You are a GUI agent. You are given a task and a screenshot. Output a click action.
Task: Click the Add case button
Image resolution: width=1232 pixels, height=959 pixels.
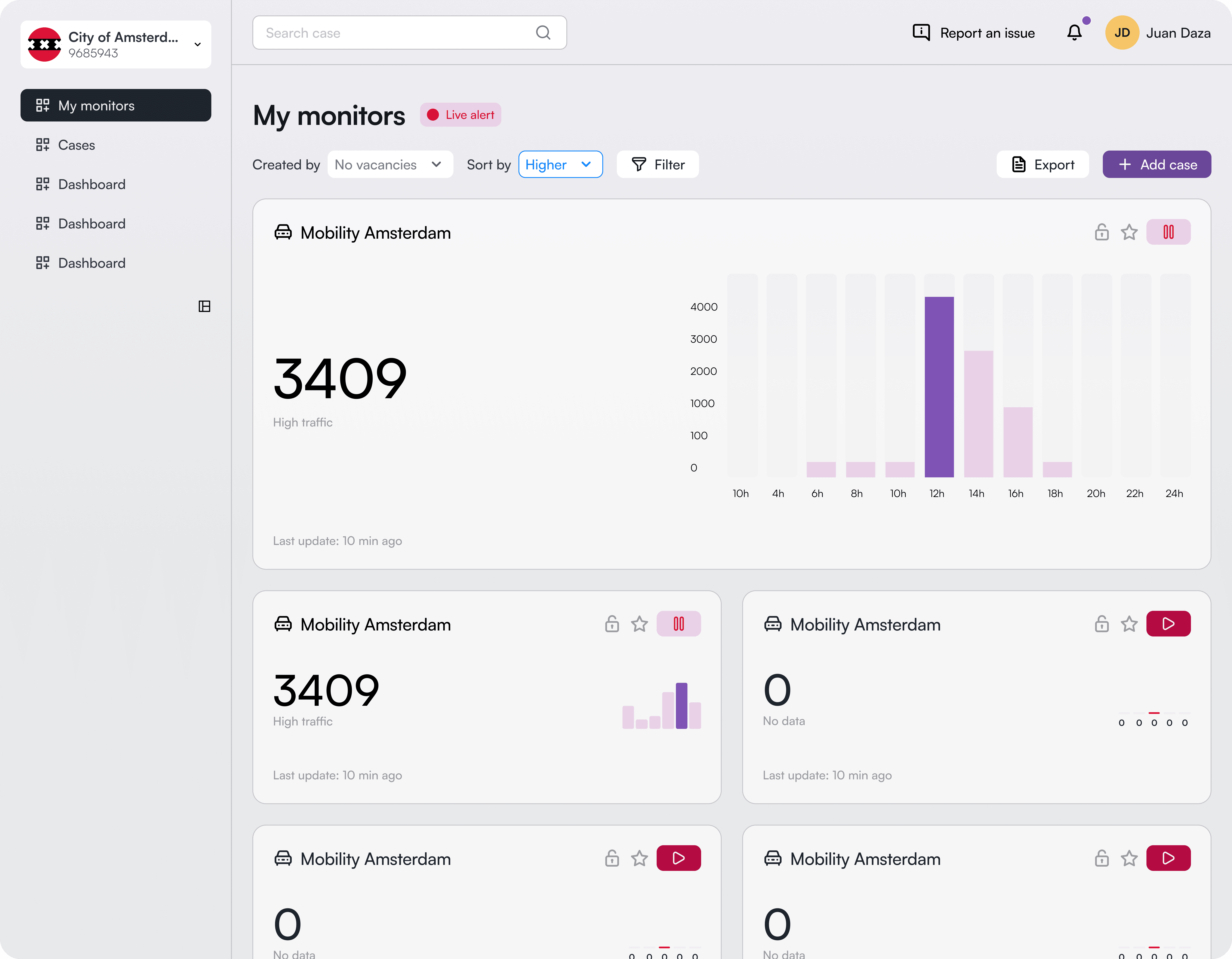tap(1156, 165)
